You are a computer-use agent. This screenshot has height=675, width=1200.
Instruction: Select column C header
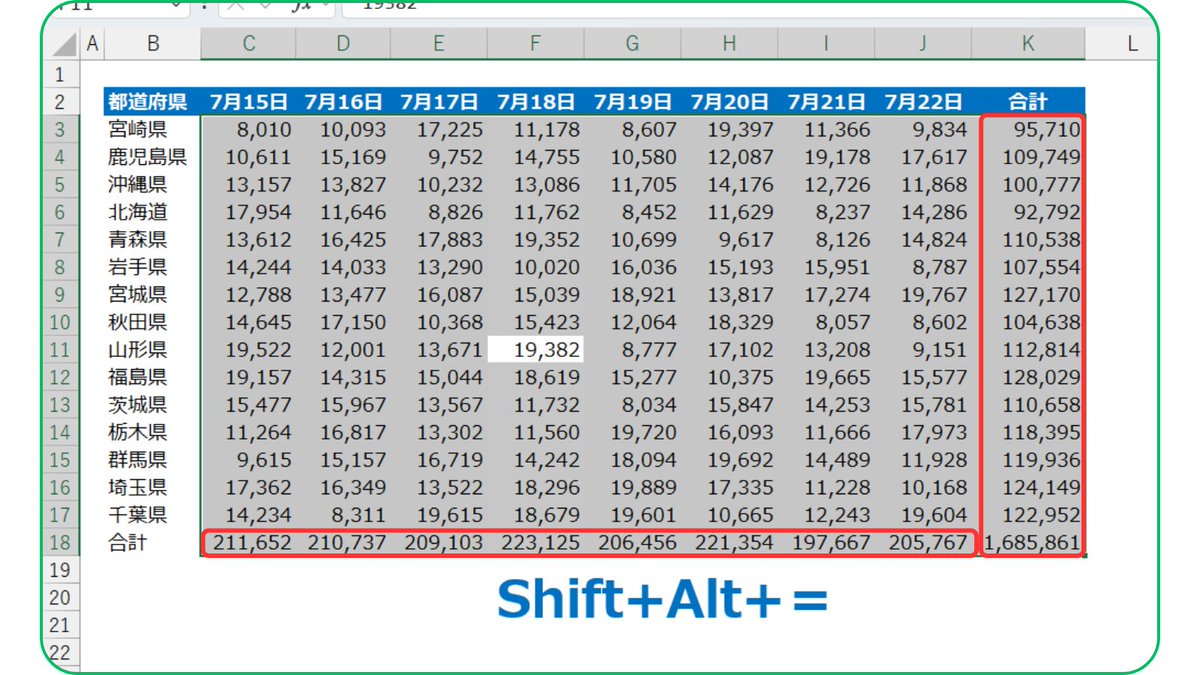[x=249, y=43]
